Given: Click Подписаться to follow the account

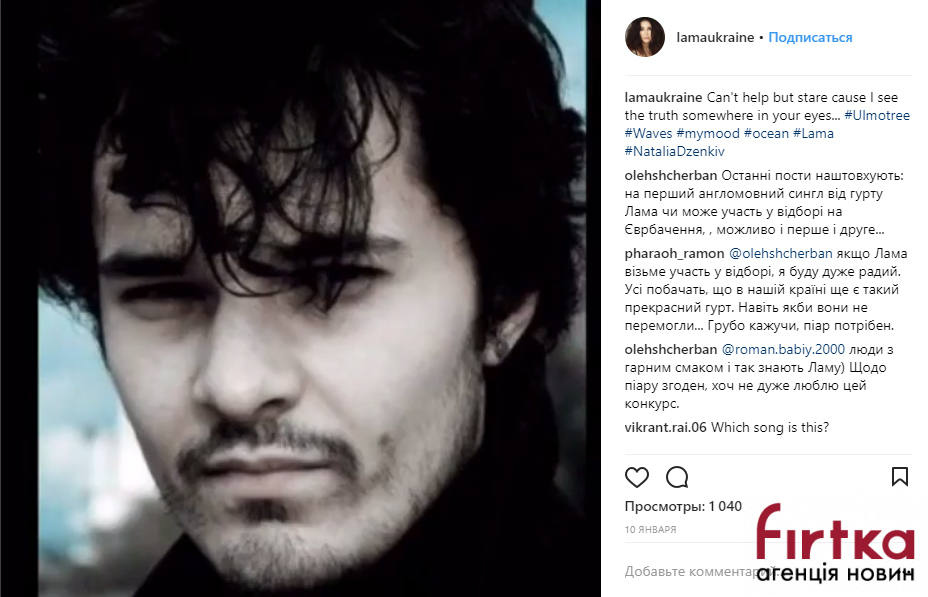Looking at the screenshot, I should pos(810,37).
